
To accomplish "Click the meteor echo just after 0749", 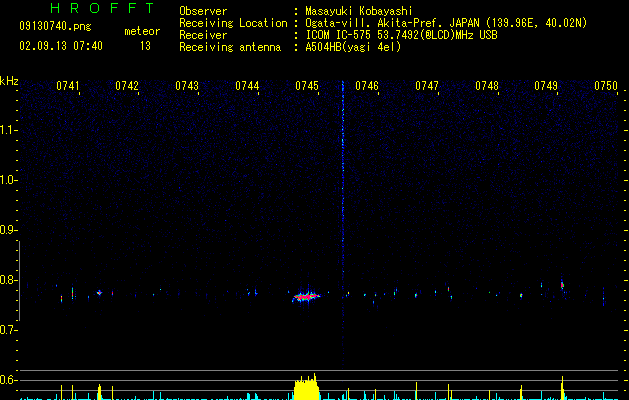I will (562, 285).
